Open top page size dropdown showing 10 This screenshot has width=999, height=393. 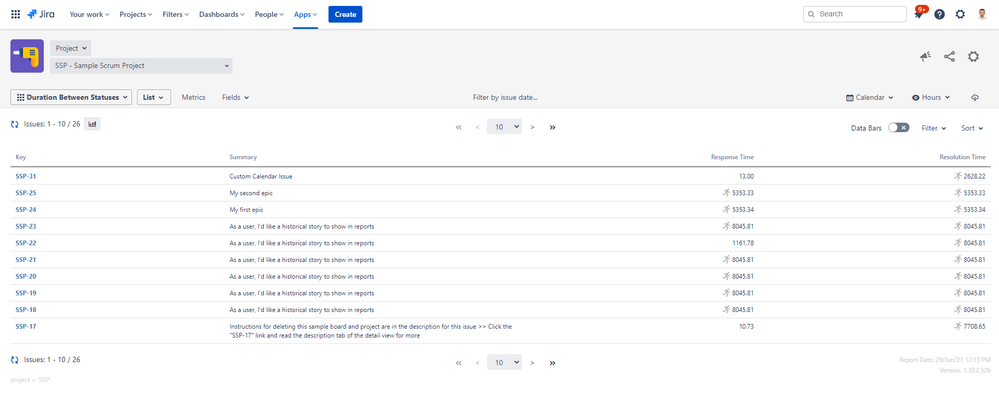tap(505, 127)
